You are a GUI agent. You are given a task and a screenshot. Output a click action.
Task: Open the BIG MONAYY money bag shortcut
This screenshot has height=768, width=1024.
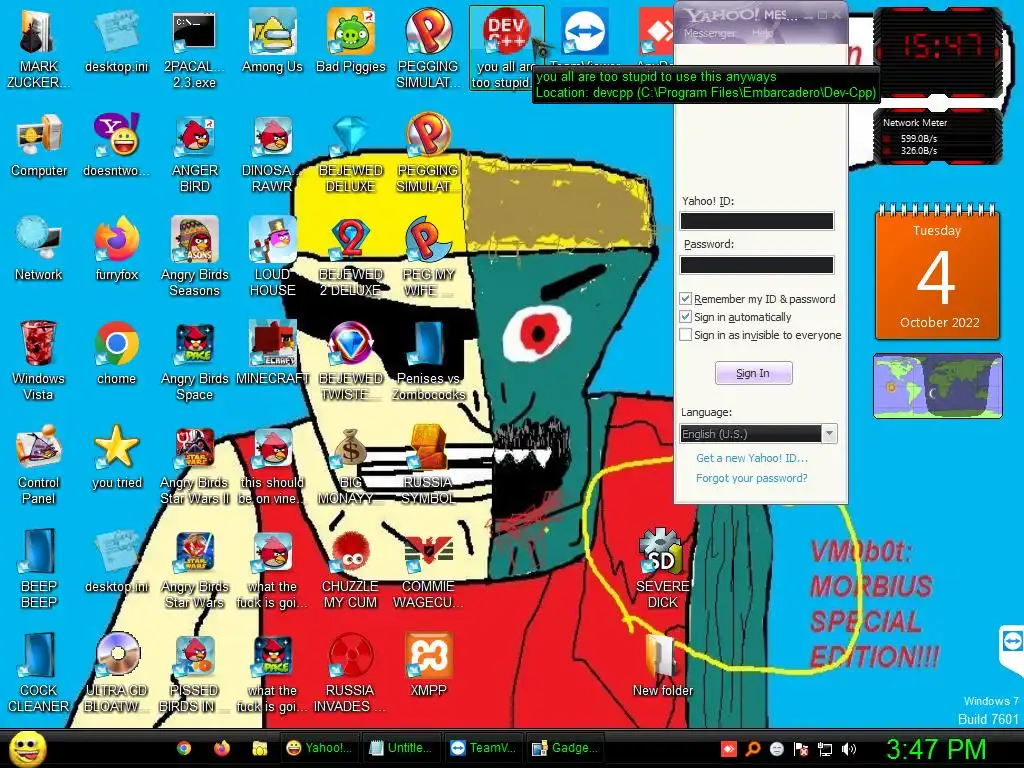pos(350,465)
